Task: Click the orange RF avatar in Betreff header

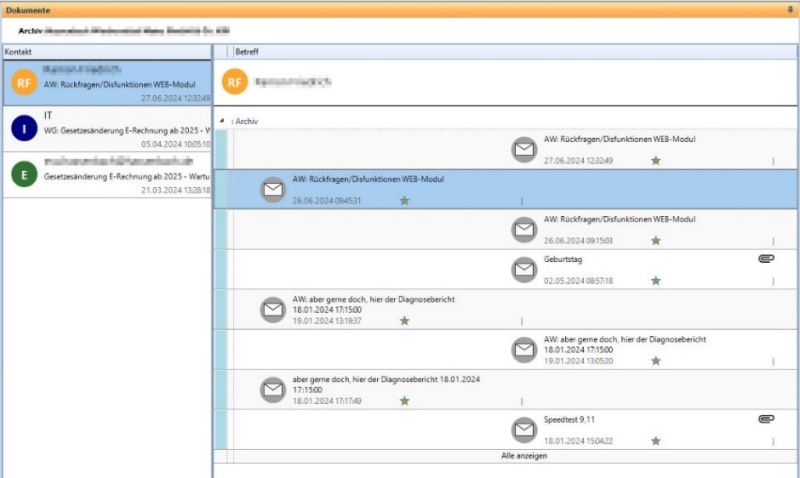Action: [x=235, y=82]
